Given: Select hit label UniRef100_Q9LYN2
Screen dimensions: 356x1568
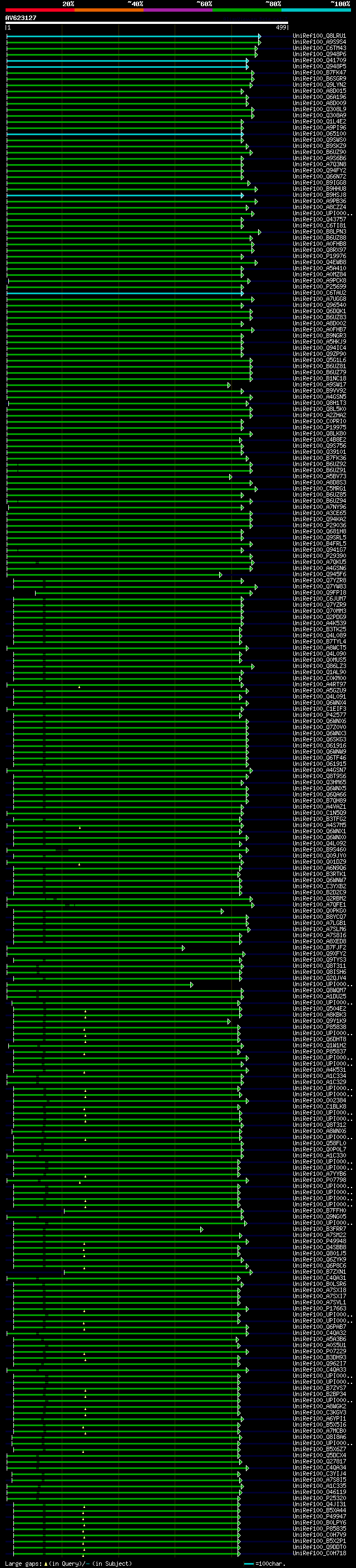Looking at the screenshot, I should pyautogui.click(x=319, y=85).
